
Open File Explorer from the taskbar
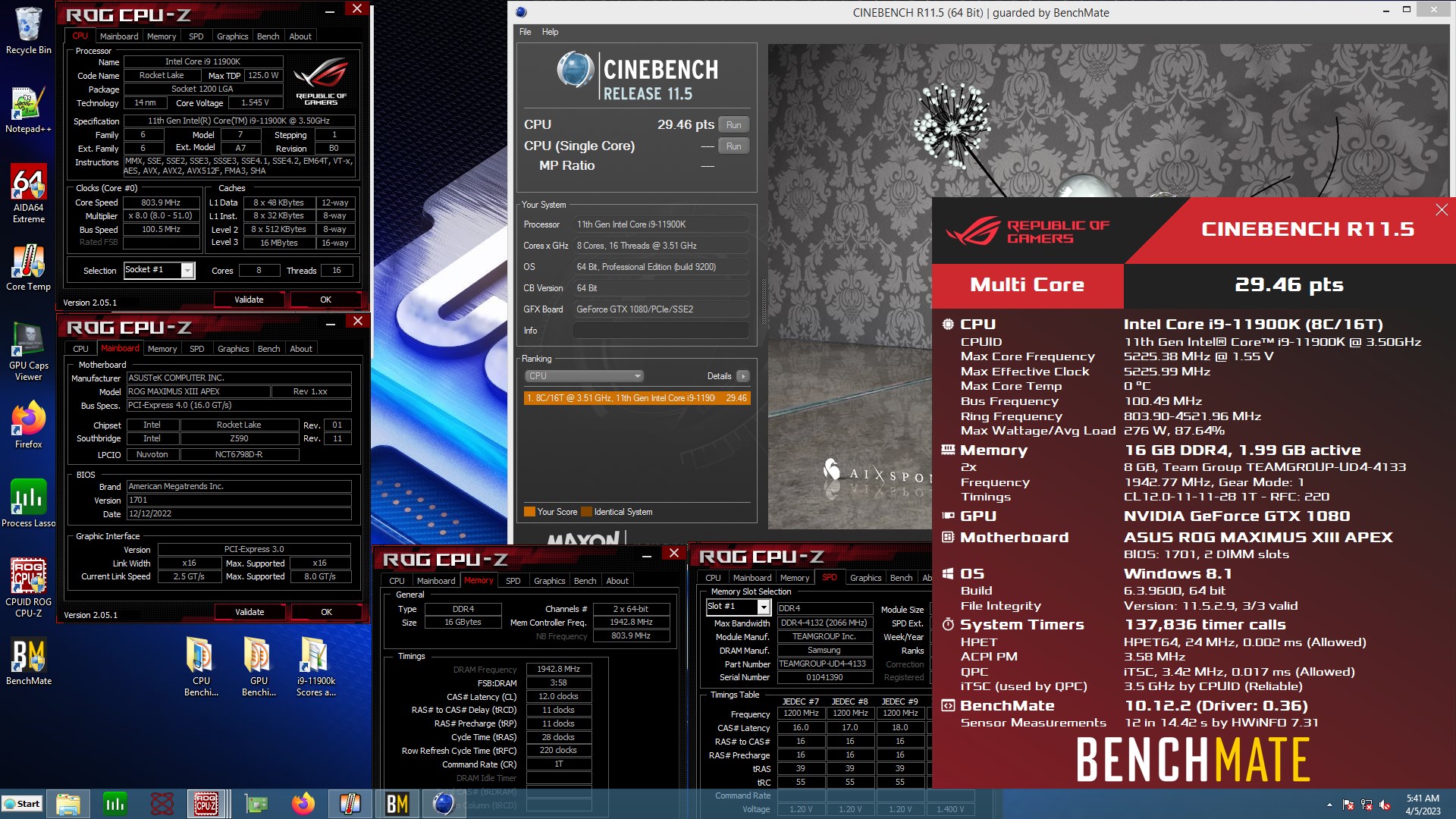pyautogui.click(x=67, y=804)
